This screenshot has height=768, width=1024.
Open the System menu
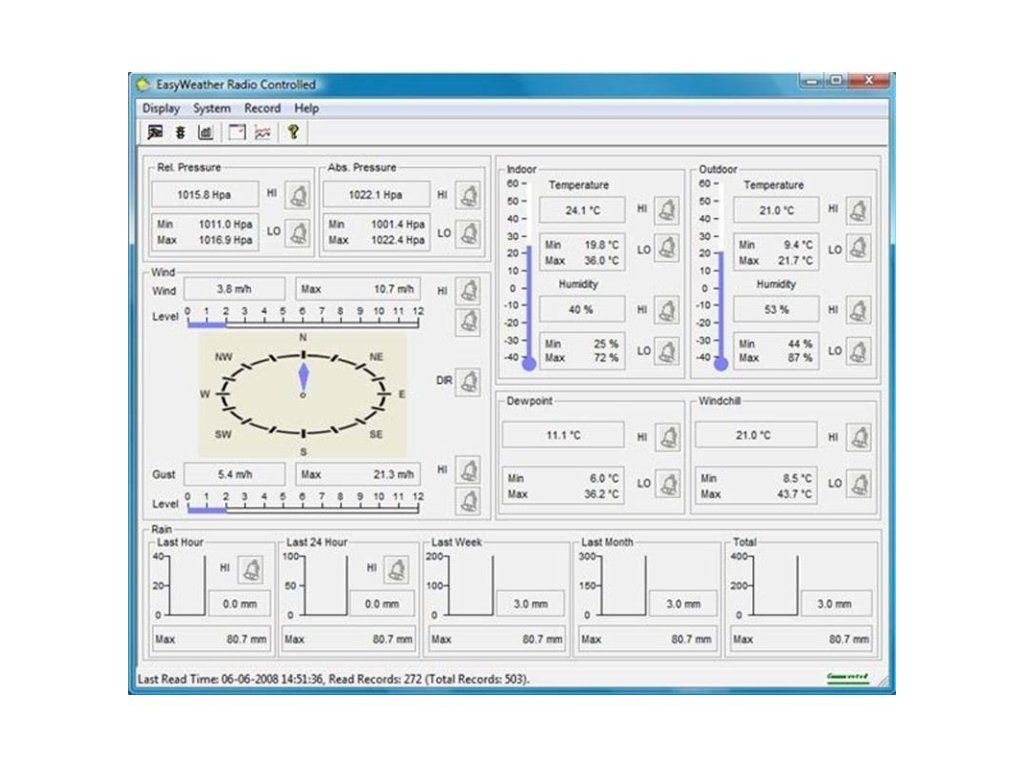tap(212, 108)
